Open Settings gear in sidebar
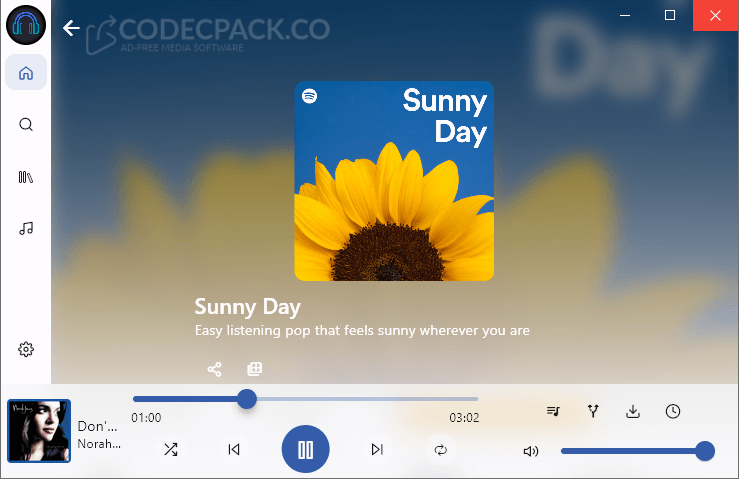 click(x=26, y=349)
